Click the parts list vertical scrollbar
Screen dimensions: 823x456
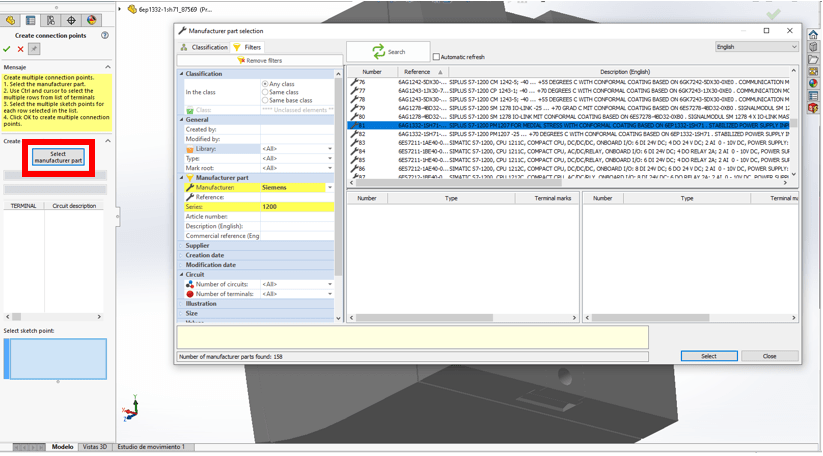tap(794, 122)
